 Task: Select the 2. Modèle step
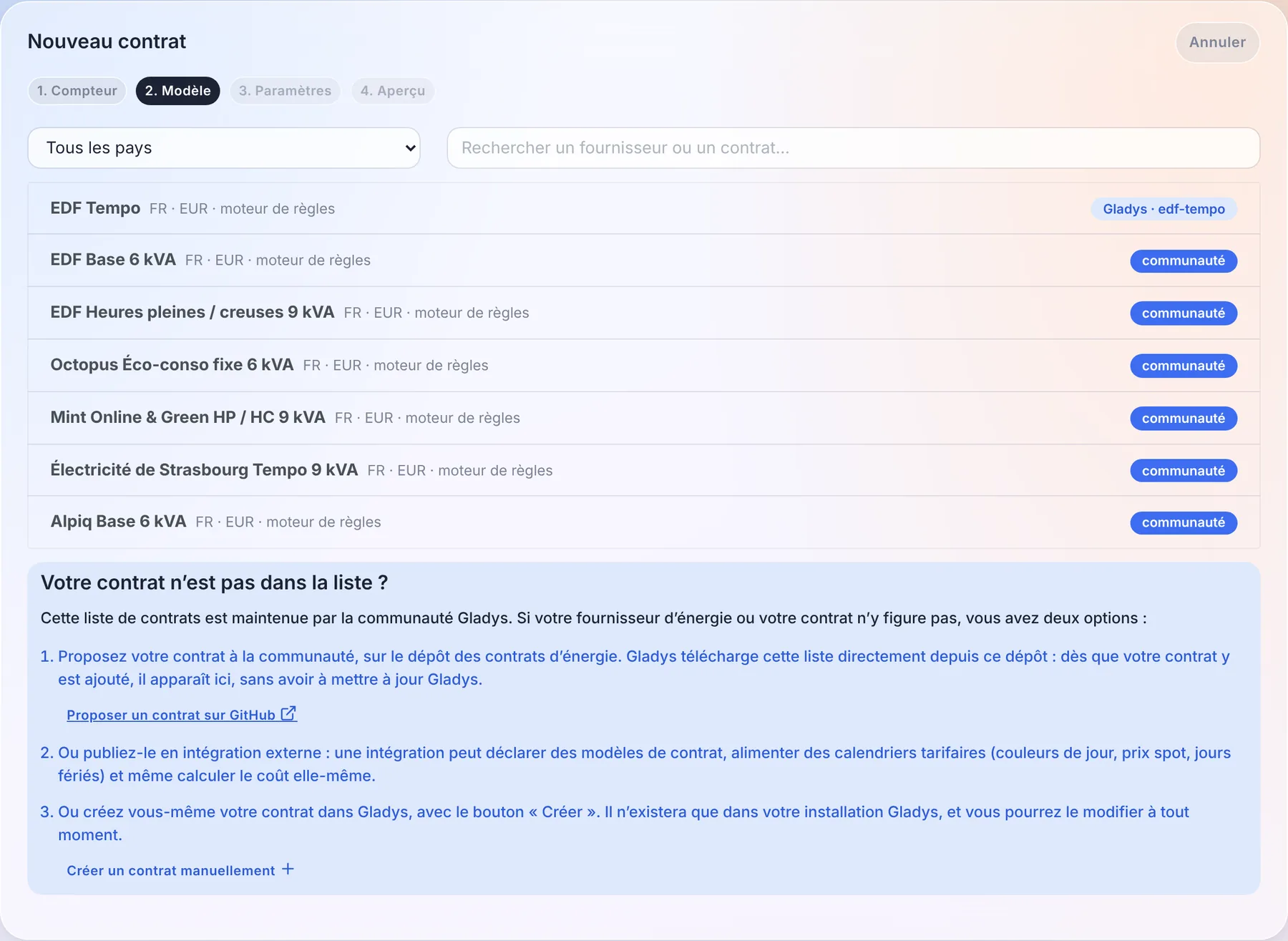178,91
